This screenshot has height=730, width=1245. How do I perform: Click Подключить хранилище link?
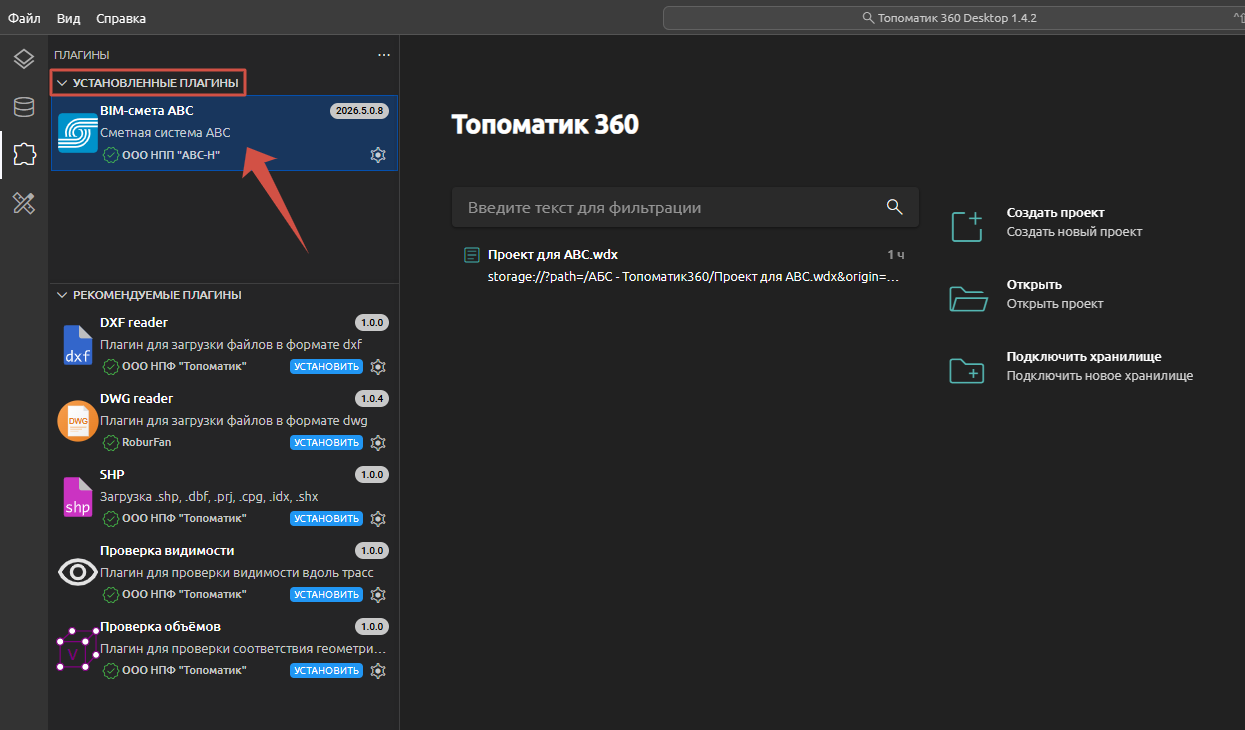(x=1084, y=357)
